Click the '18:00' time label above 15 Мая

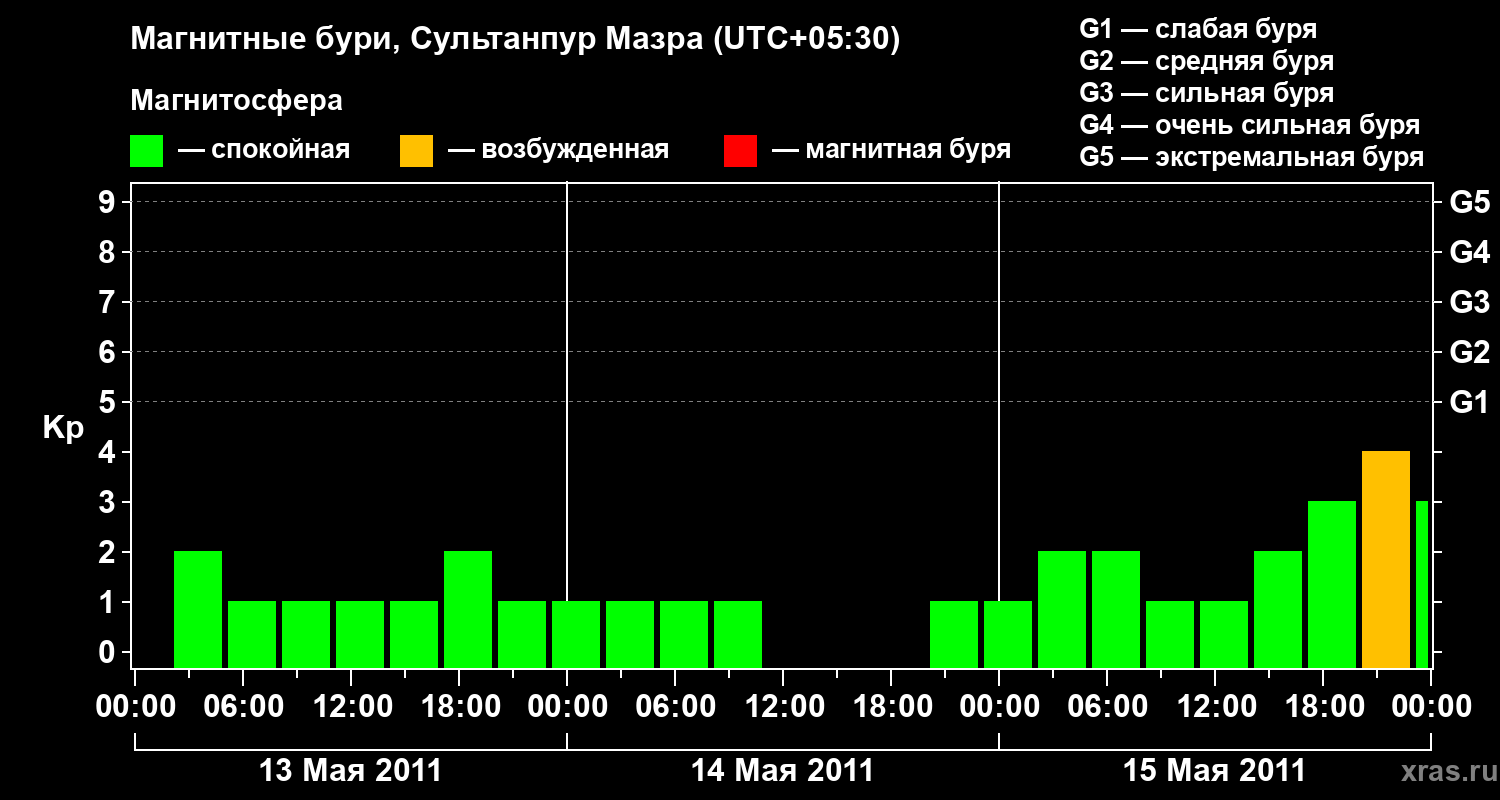coord(1323,707)
